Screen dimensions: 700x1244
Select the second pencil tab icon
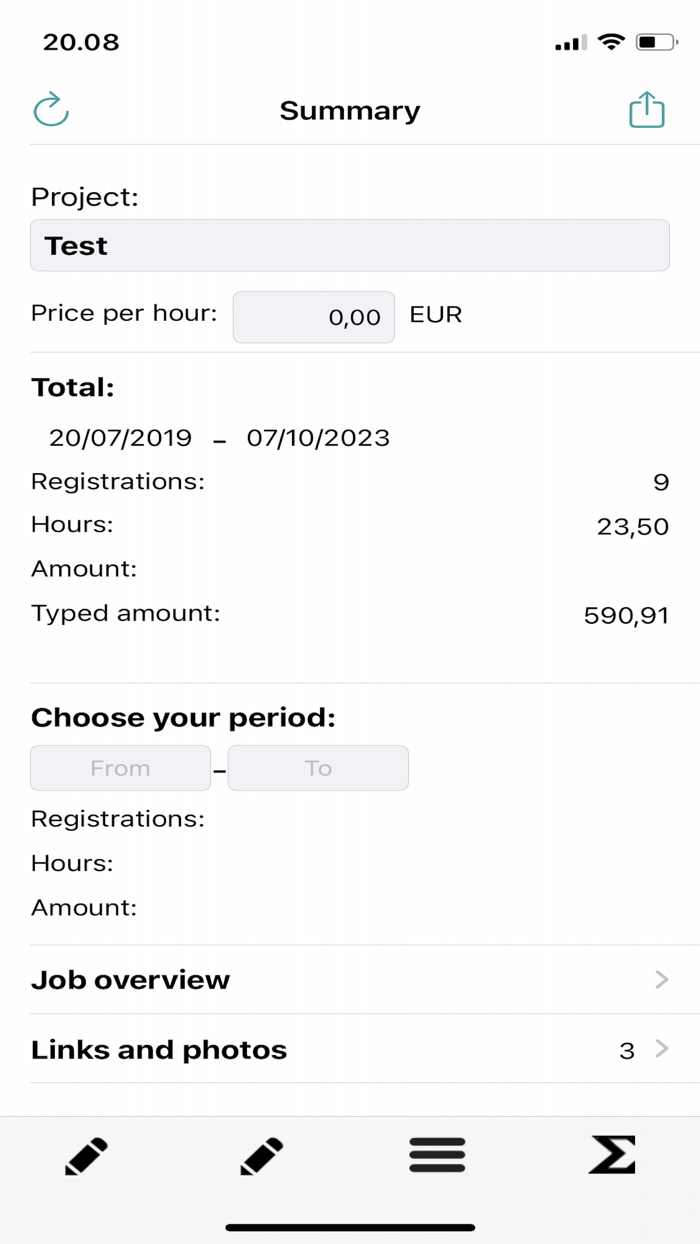click(x=261, y=1155)
